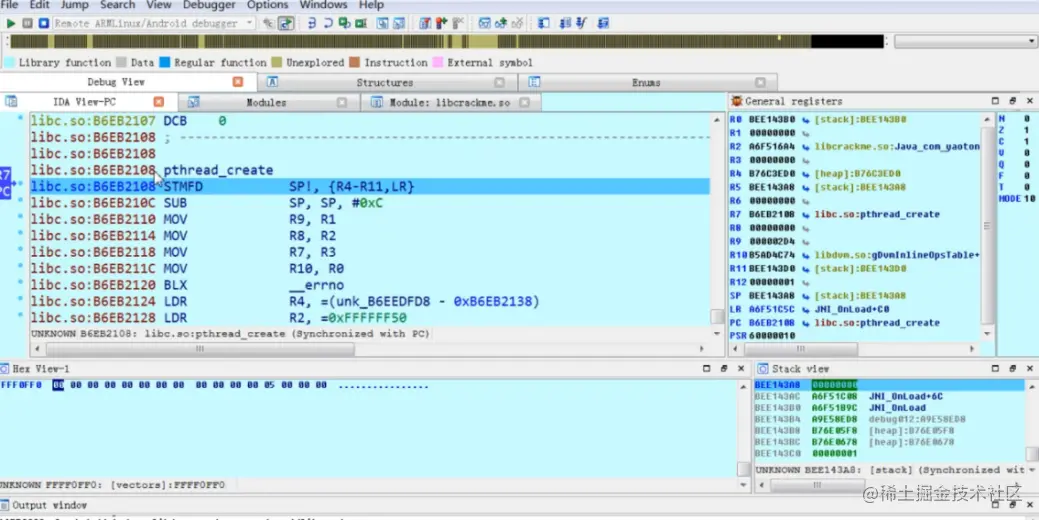Viewport: 1039px width, 520px height.
Task: Click the General registers panel icon
Action: tap(737, 101)
